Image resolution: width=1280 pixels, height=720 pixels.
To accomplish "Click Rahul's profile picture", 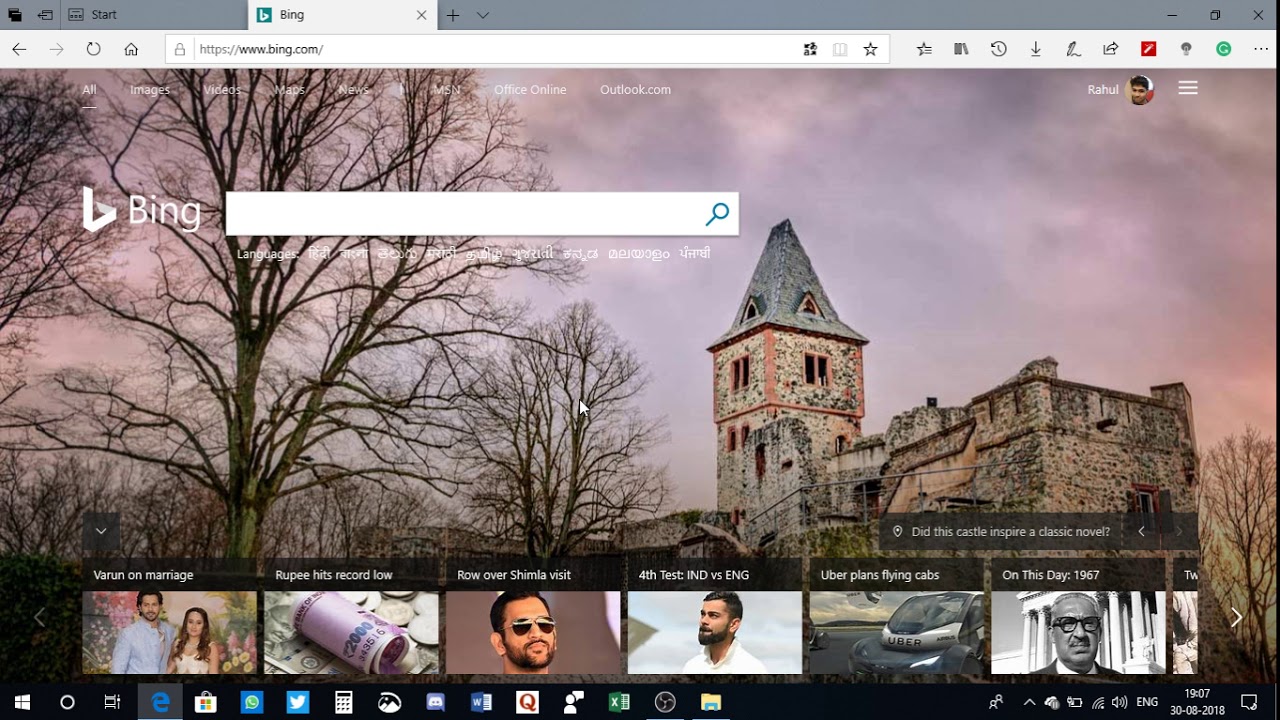I will tap(1139, 90).
